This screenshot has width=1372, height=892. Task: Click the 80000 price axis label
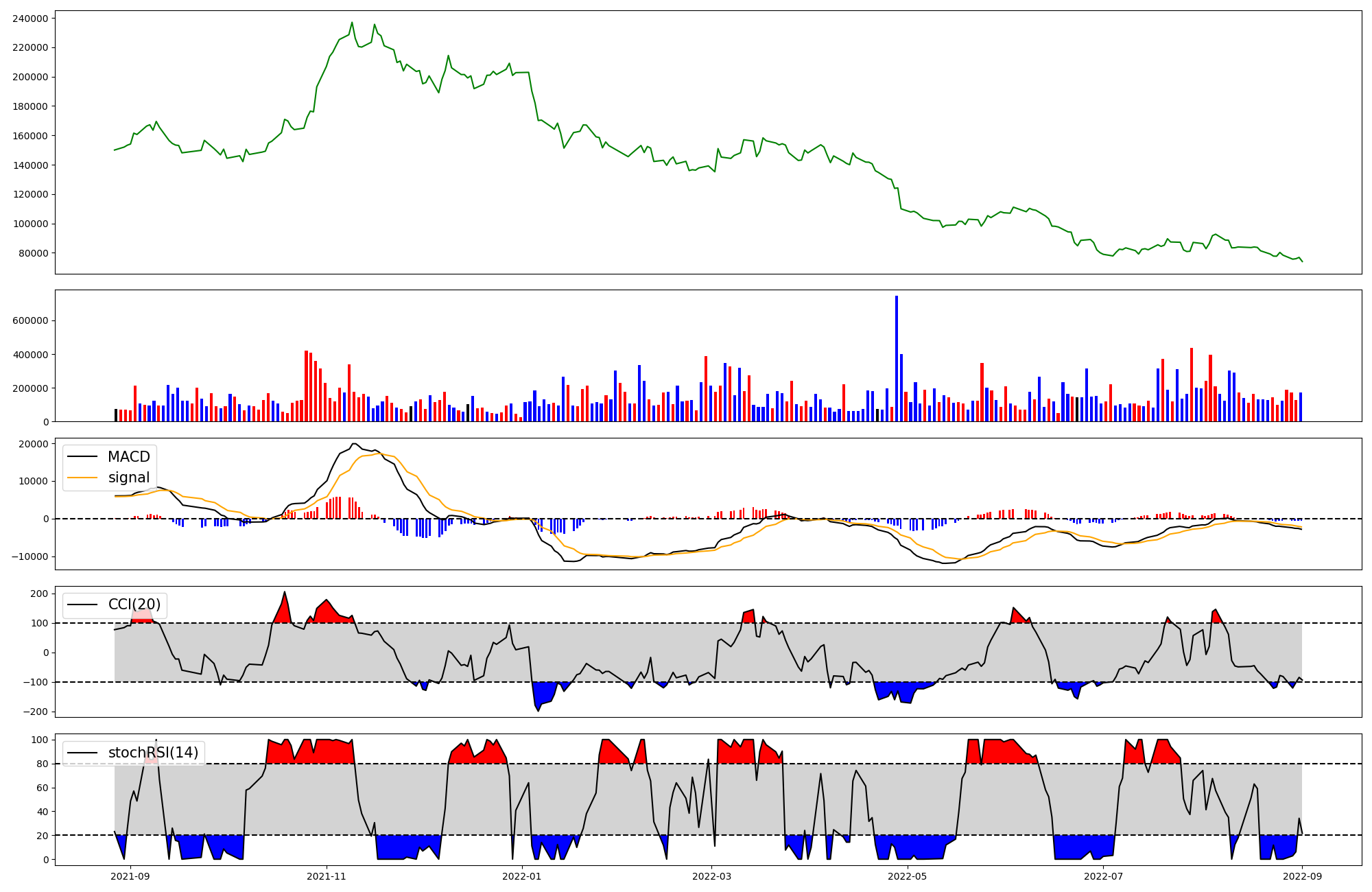tap(33, 253)
